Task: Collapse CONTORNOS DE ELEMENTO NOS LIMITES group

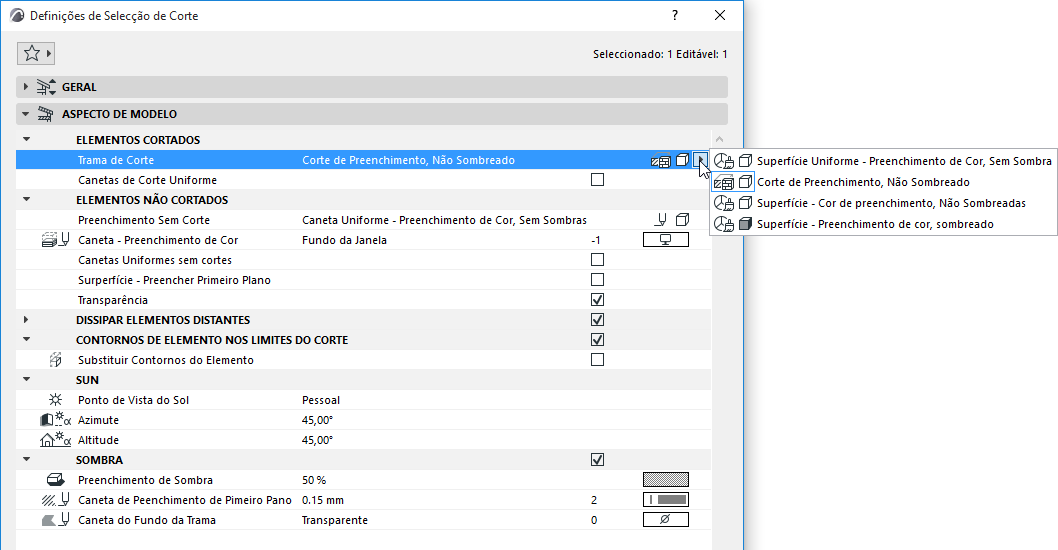Action: click(x=26, y=339)
